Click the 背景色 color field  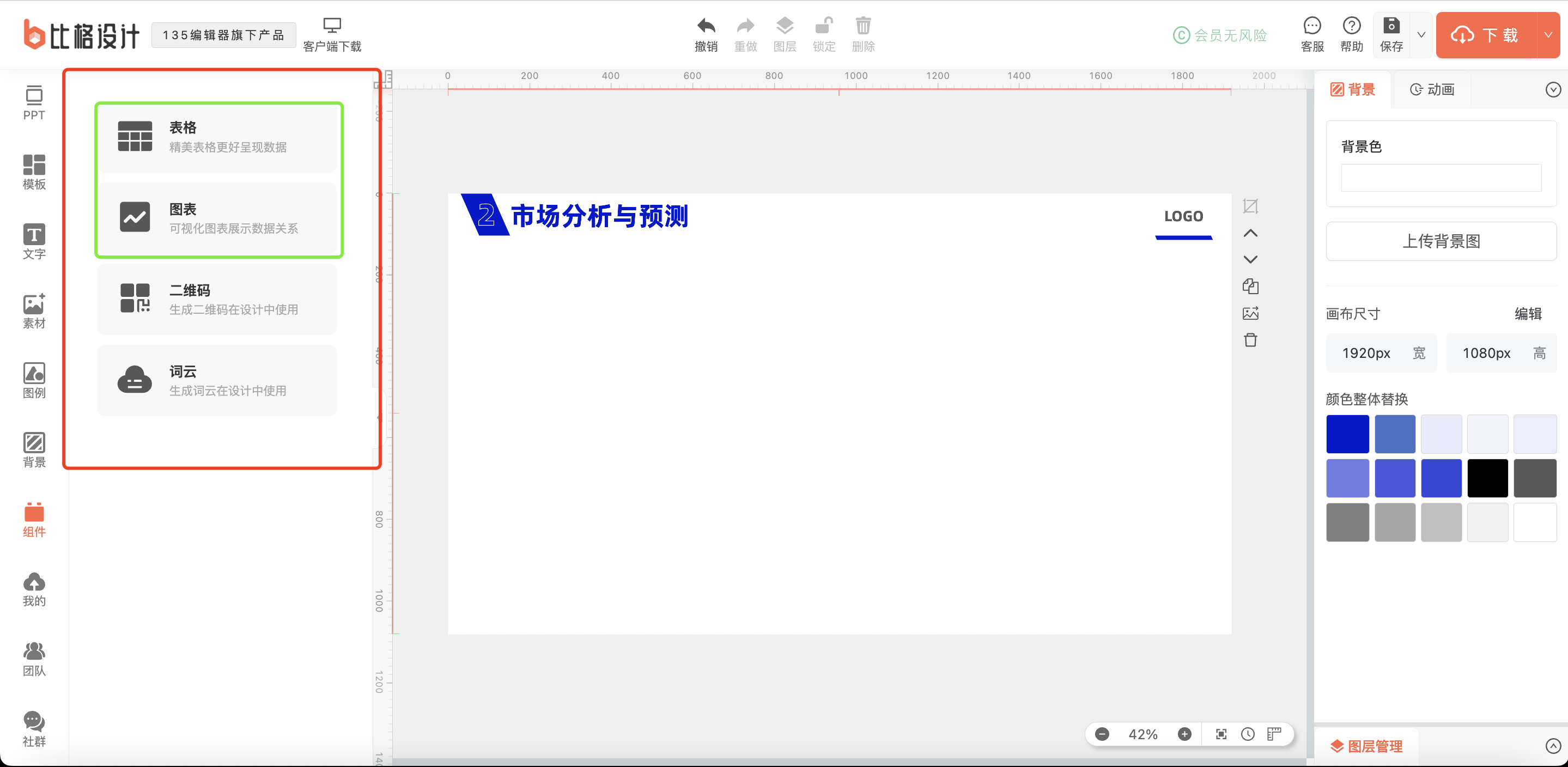point(1441,177)
